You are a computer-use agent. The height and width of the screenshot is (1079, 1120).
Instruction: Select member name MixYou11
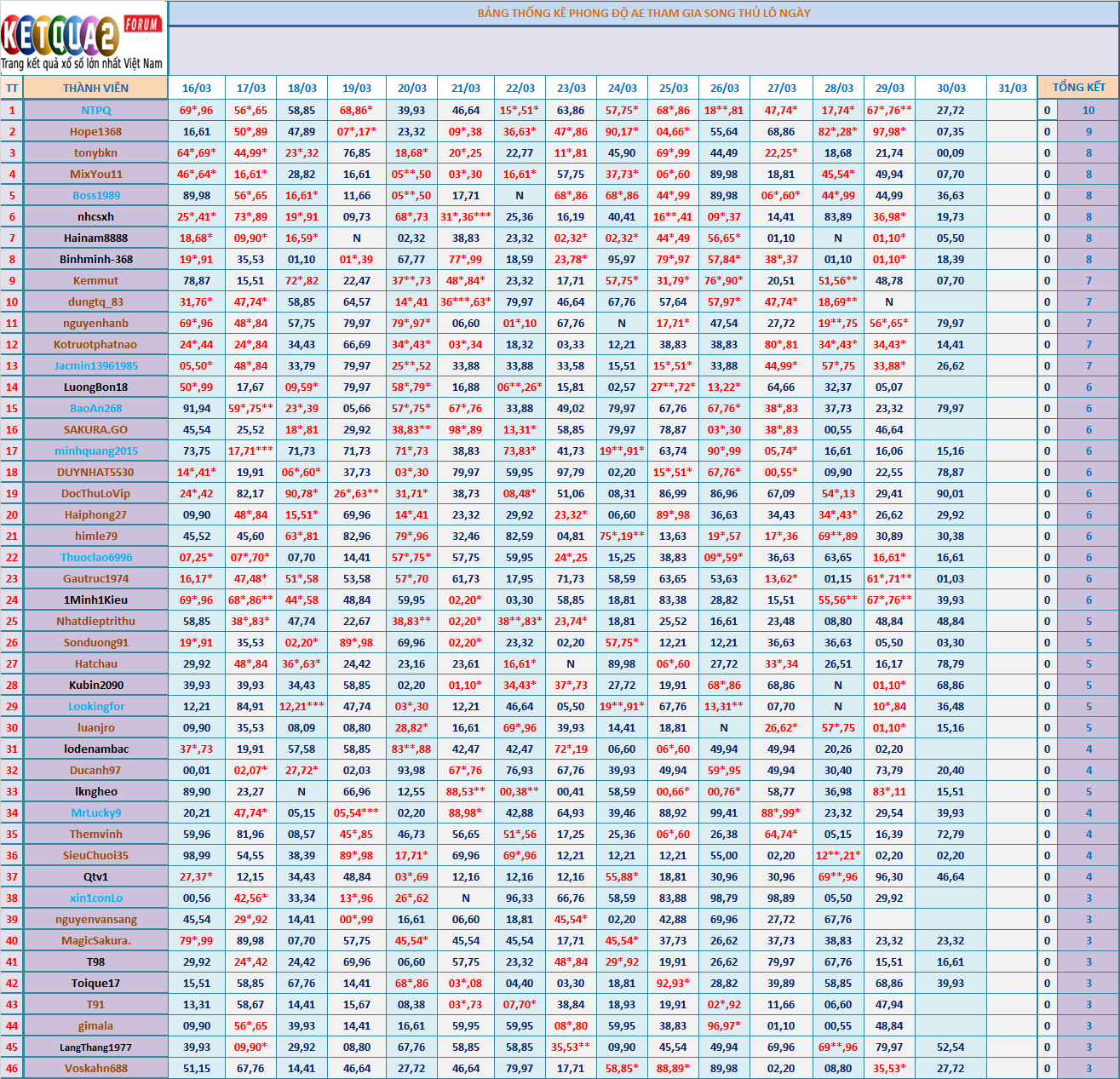[96, 174]
